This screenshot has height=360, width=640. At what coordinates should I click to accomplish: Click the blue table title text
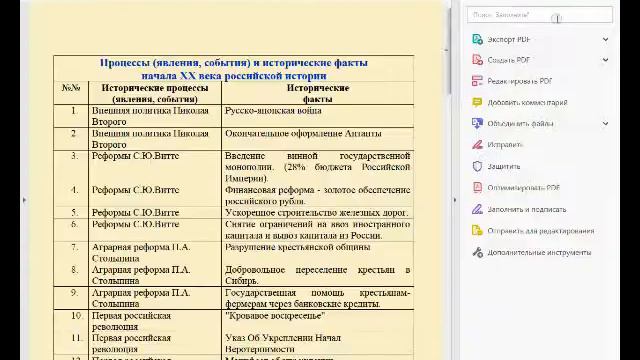(234, 69)
